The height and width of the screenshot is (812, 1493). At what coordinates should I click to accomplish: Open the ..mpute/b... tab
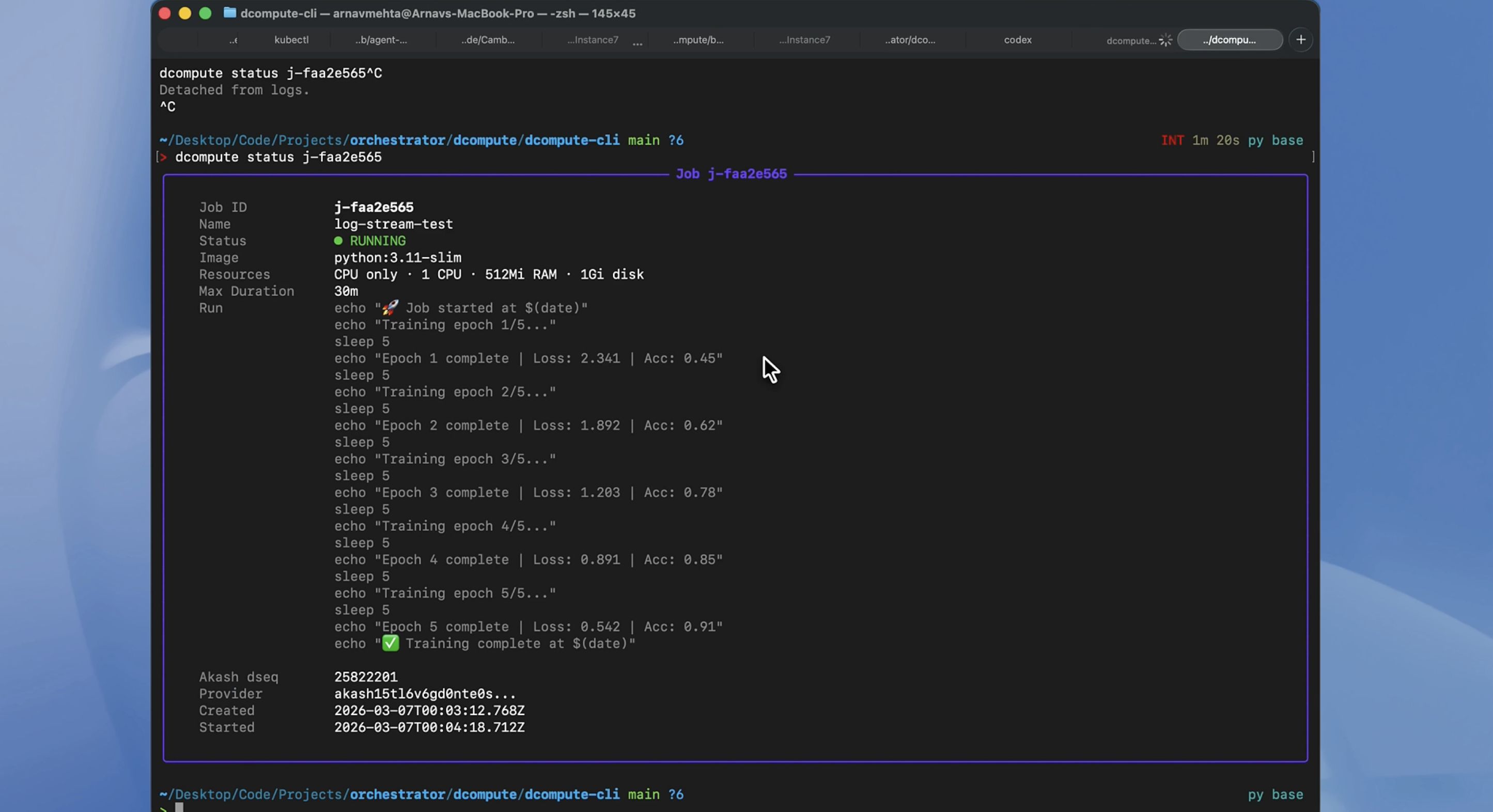(x=698, y=40)
